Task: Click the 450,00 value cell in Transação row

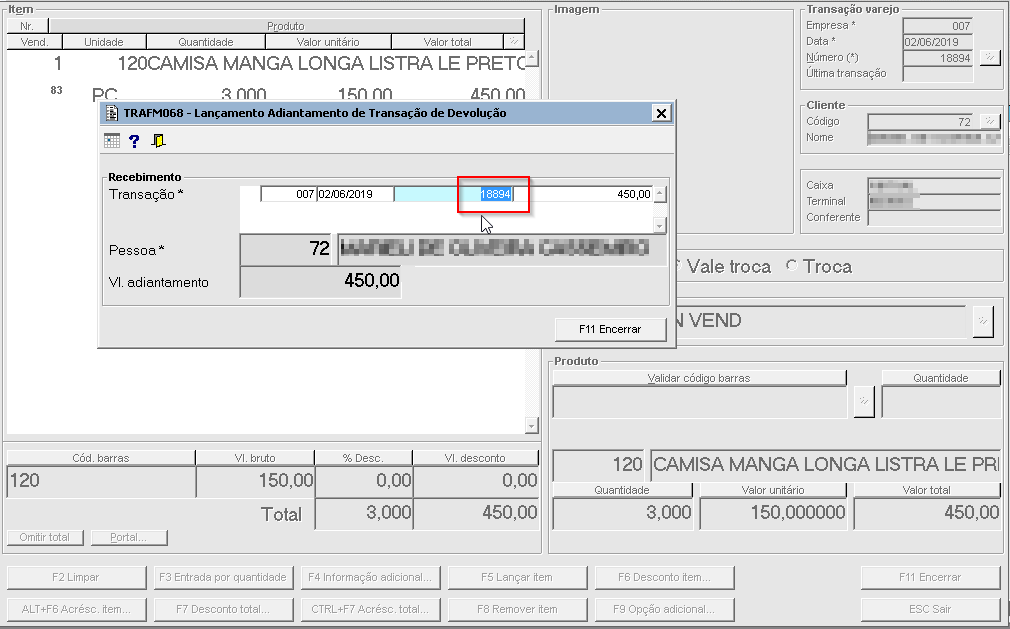Action: [583, 194]
